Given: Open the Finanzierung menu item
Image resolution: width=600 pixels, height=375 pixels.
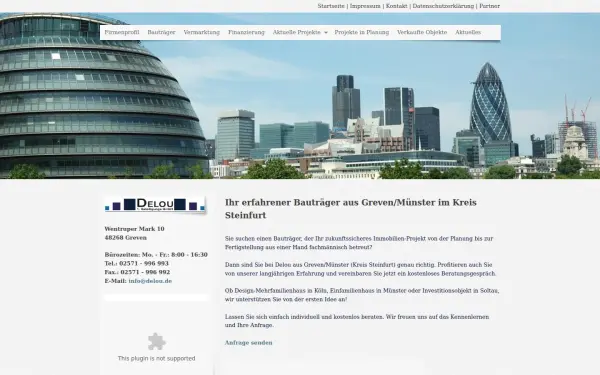Looking at the screenshot, I should coord(246,33).
